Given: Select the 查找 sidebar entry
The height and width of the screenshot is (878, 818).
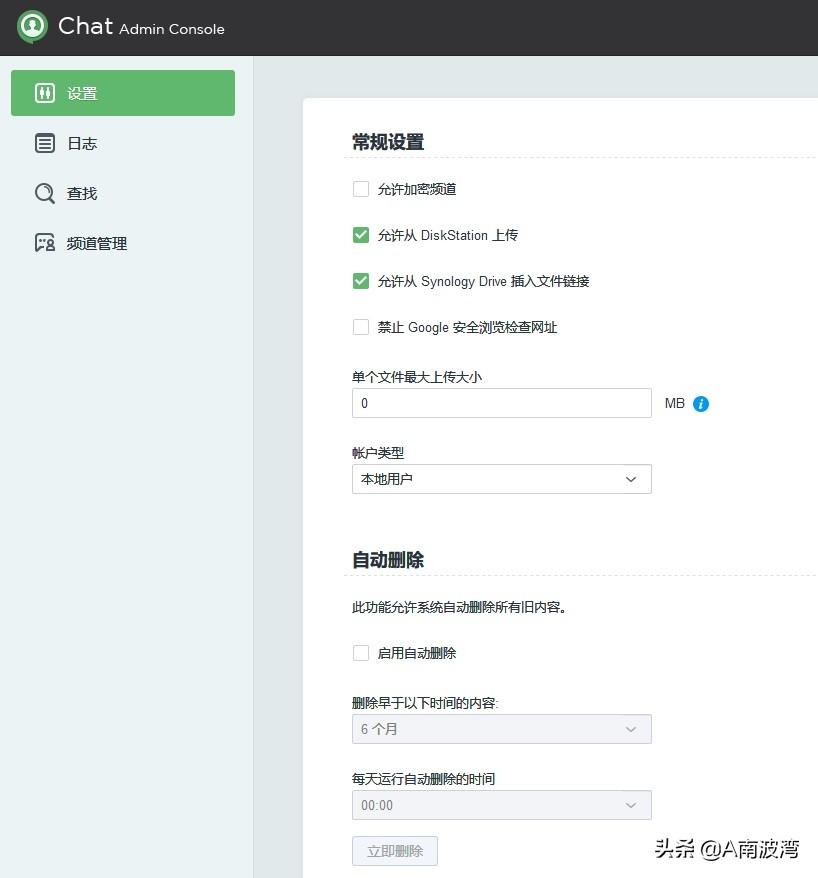Looking at the screenshot, I should 82,193.
